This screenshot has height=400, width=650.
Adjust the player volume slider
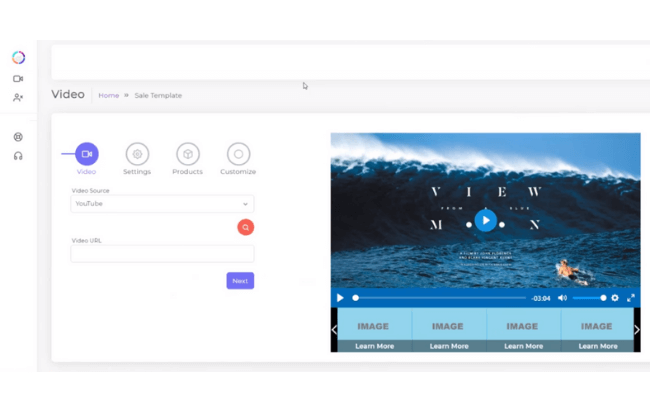coord(589,298)
